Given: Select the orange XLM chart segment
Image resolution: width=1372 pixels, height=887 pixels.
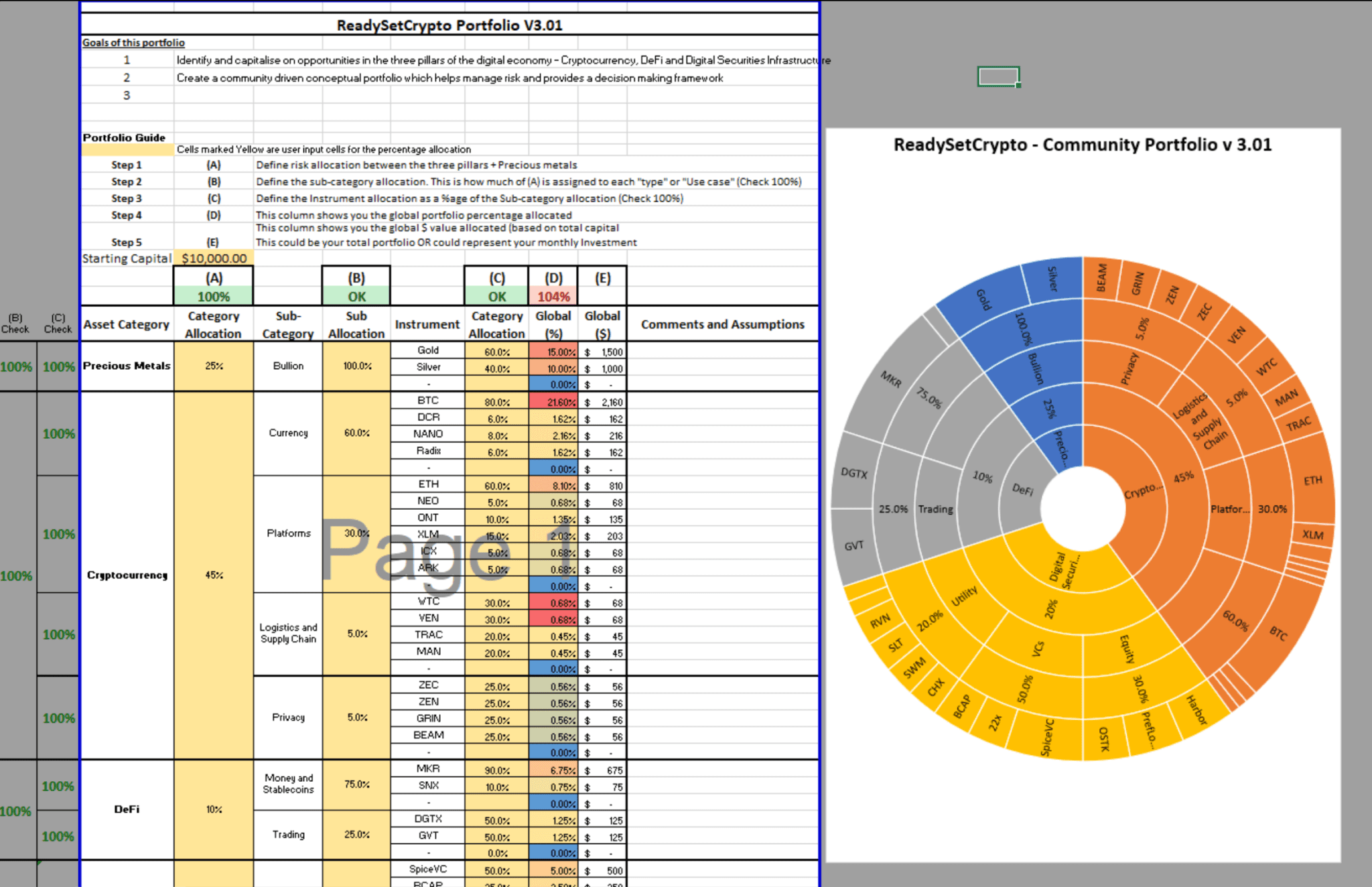Looking at the screenshot, I should point(1312,535).
